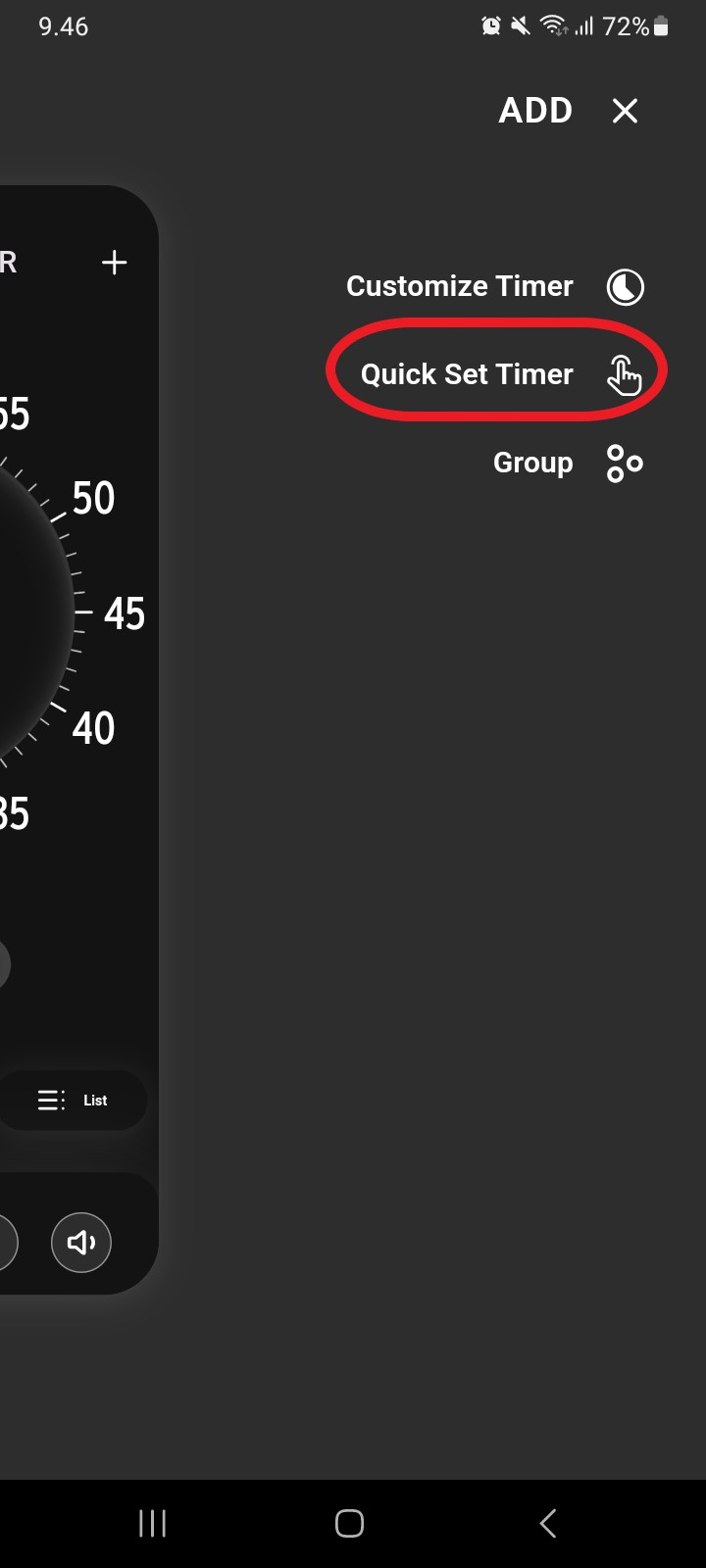Tap the ADD header label
Image resolution: width=706 pixels, height=1568 pixels.
tap(535, 111)
